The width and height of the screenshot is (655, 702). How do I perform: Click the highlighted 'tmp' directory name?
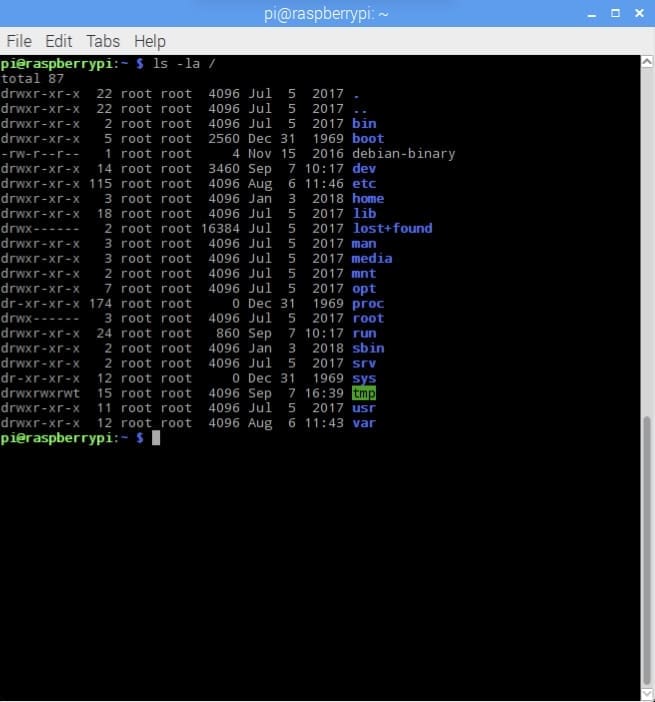(x=364, y=394)
